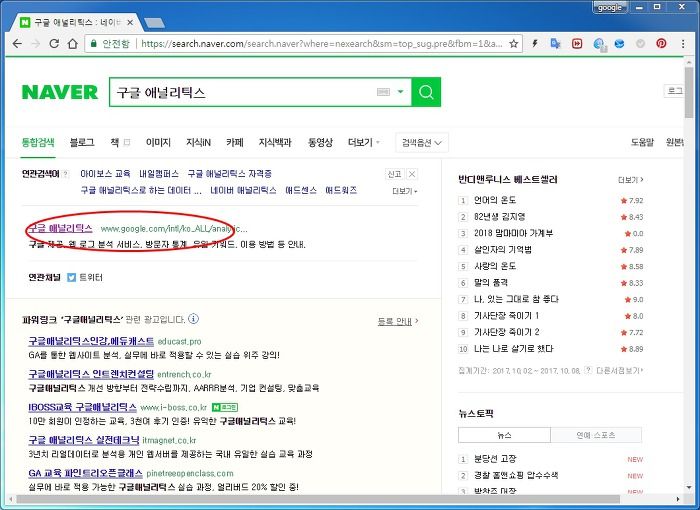Click the lightning bolt extension icon

click(534, 43)
